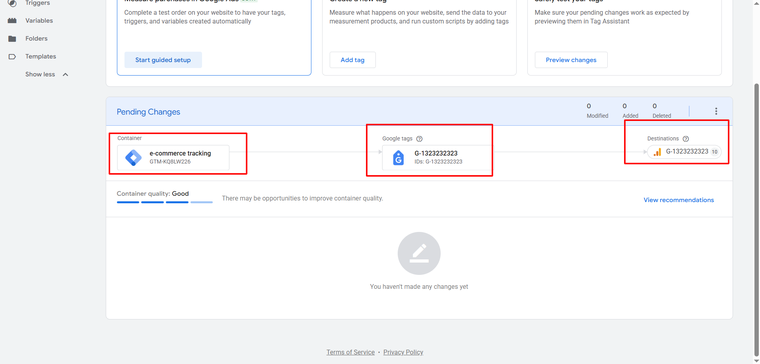Collapse the sidebar with Show less
Viewport: 760px width, 364px height.
47,75
